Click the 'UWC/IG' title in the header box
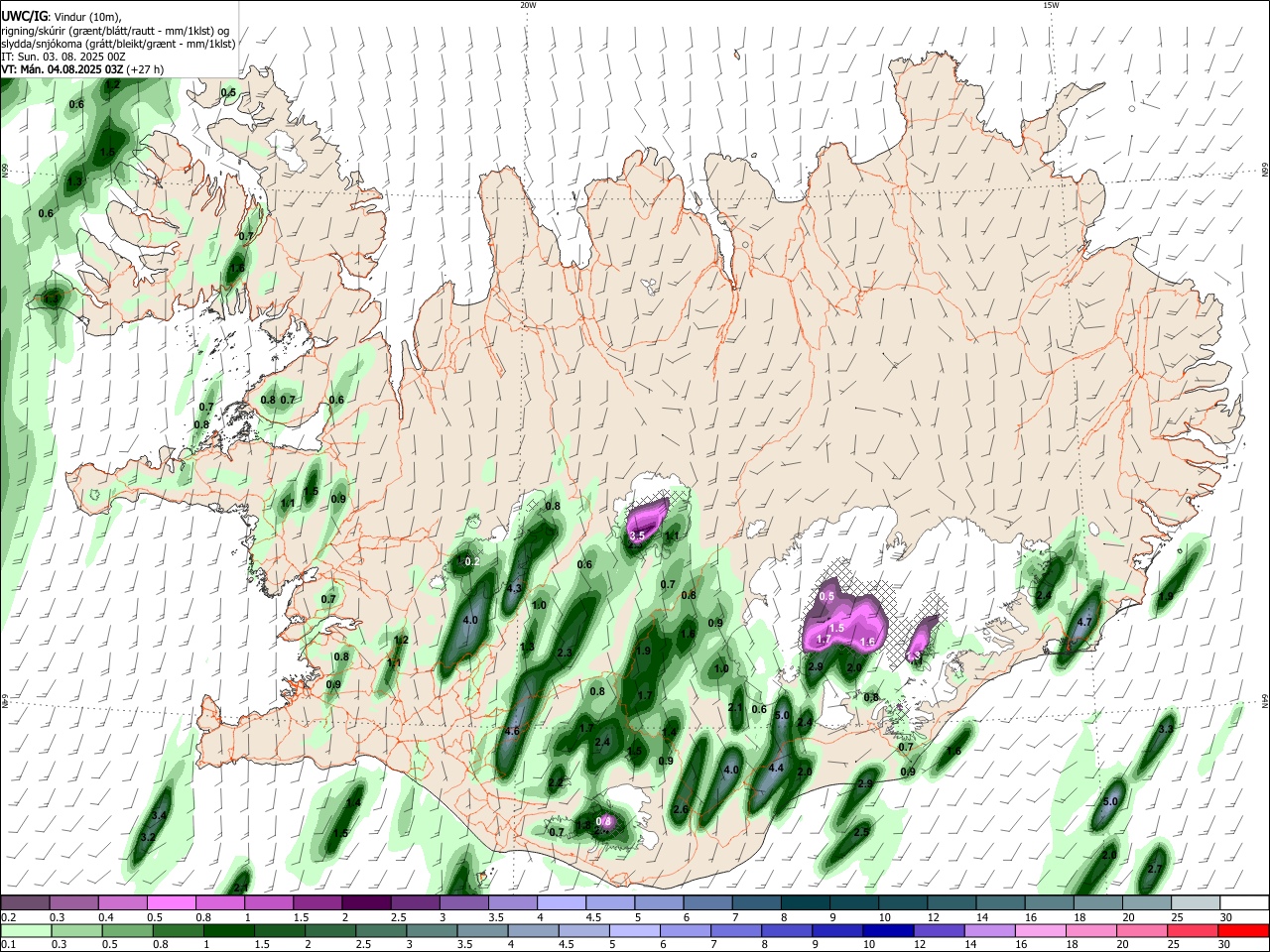 pyautogui.click(x=24, y=17)
